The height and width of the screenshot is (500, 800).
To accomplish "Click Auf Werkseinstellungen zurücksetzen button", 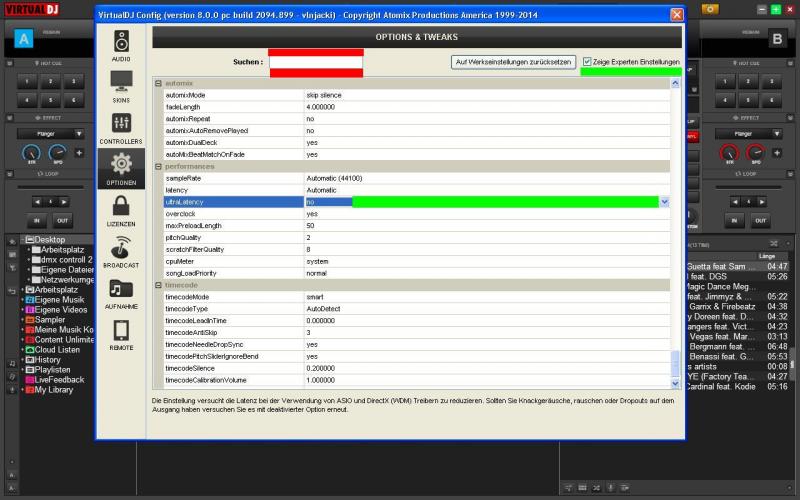I will [x=513, y=62].
